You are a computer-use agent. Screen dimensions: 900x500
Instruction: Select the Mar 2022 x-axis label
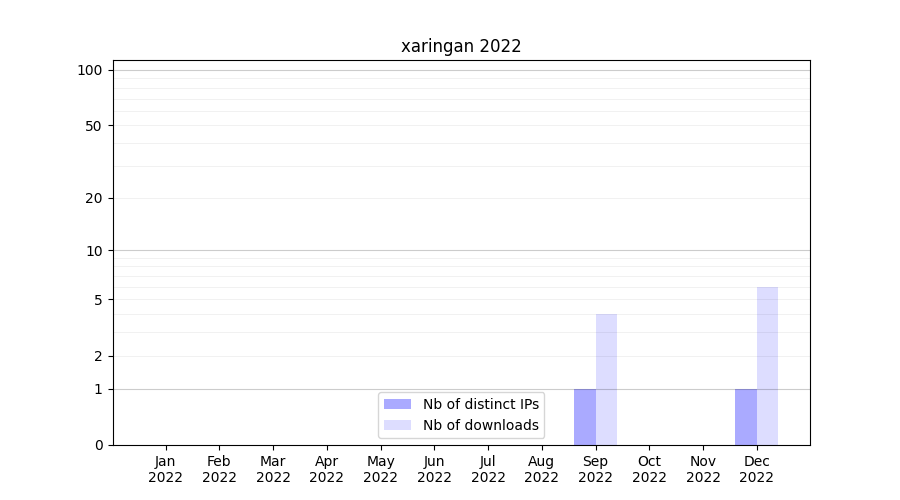273,469
